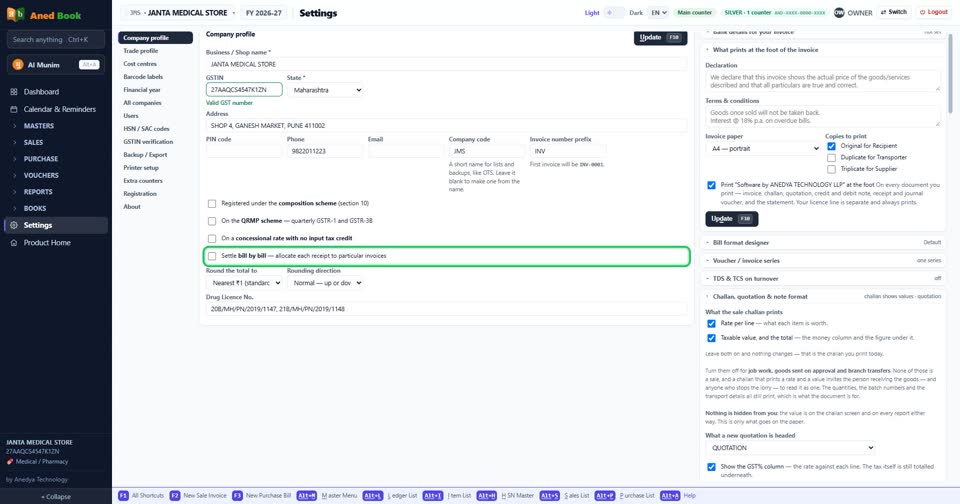Open the Round the total to dropdown
Screen dimensions: 960x504
coord(244,283)
